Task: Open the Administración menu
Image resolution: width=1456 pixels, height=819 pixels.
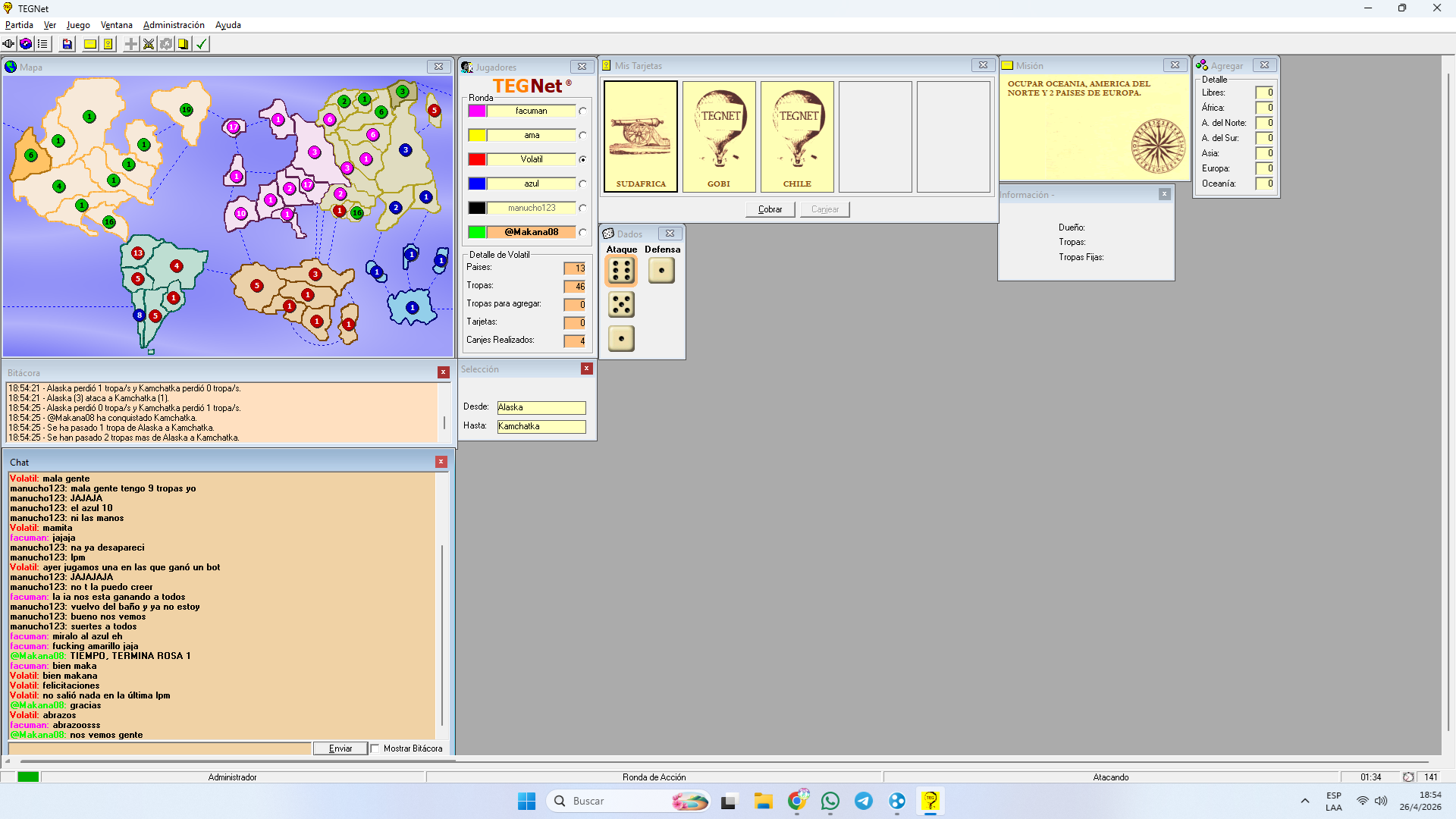Action: pyautogui.click(x=174, y=25)
